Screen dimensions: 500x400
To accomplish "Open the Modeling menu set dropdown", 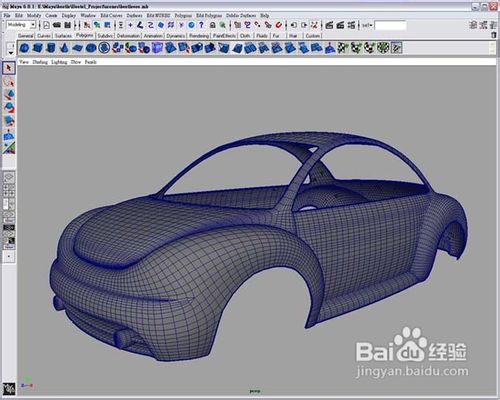I will (x=21, y=25).
